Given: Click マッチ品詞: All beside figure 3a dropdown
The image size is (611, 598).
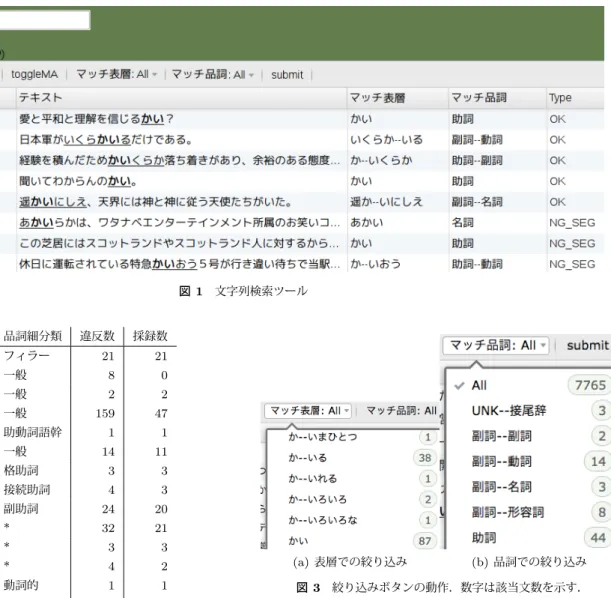Looking at the screenshot, I should pos(401,411).
